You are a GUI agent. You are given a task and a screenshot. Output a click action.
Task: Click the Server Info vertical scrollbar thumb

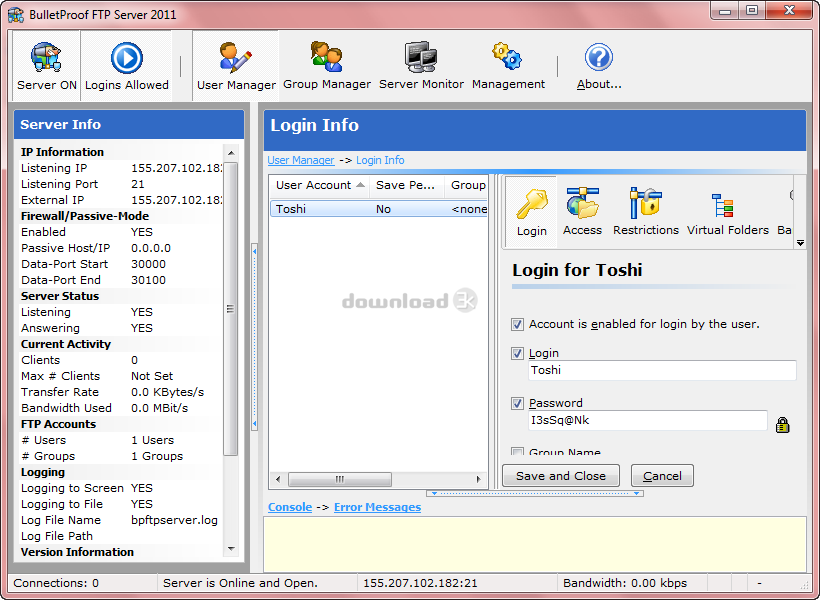230,309
